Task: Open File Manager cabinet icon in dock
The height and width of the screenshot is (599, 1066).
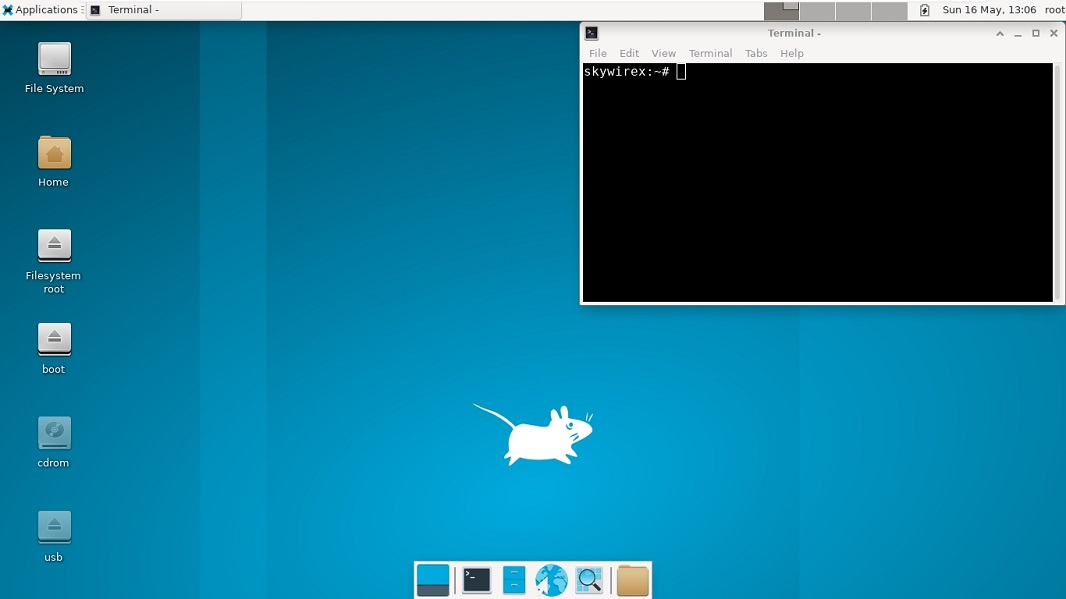Action: click(x=514, y=580)
